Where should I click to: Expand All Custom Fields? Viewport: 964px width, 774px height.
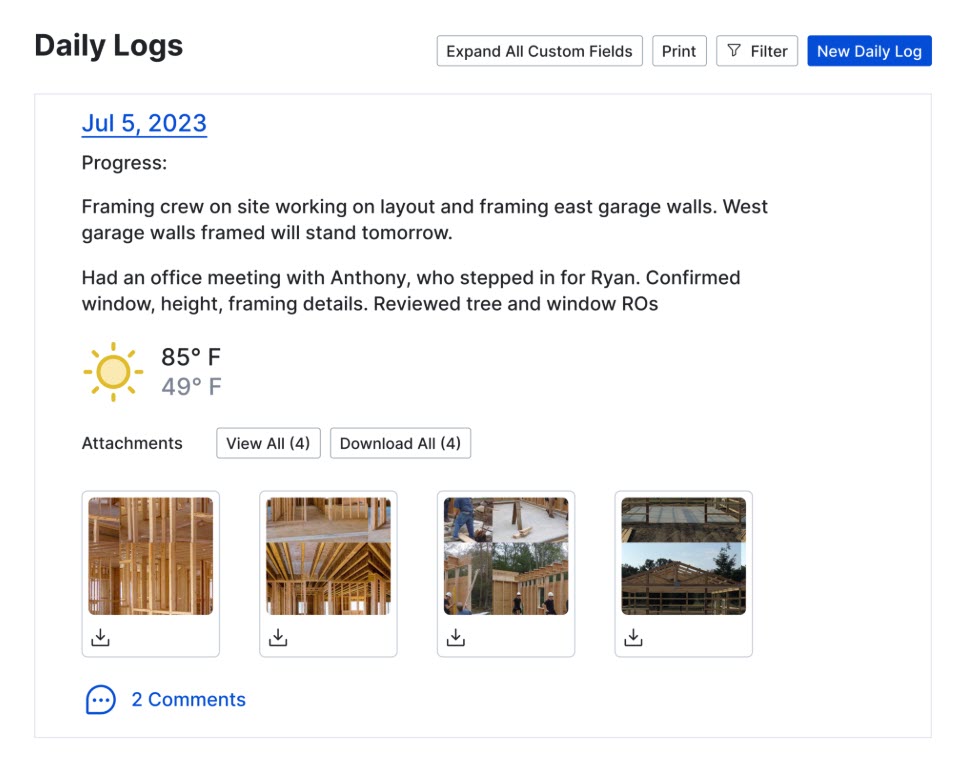click(539, 51)
